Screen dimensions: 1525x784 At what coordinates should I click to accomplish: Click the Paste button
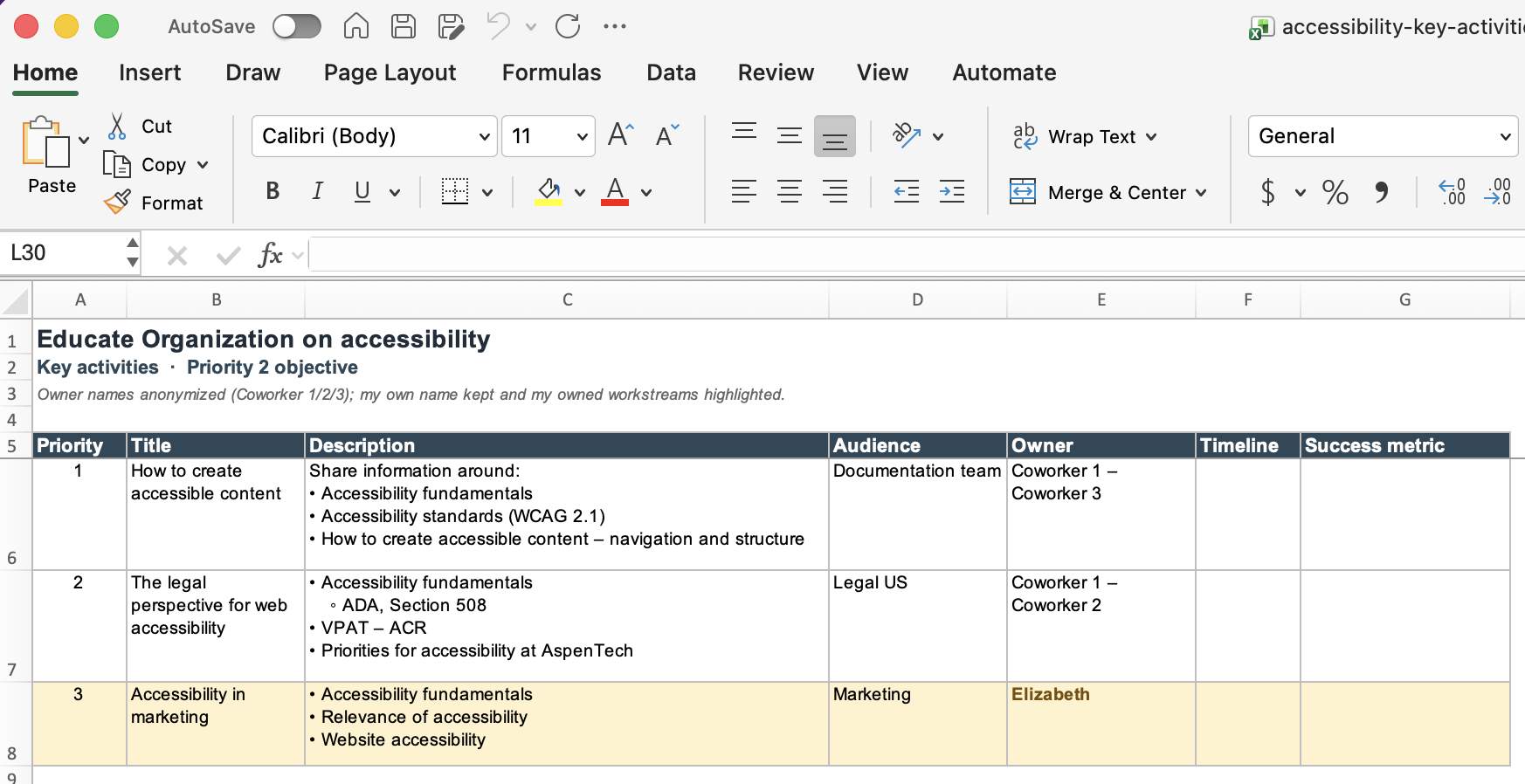52,155
